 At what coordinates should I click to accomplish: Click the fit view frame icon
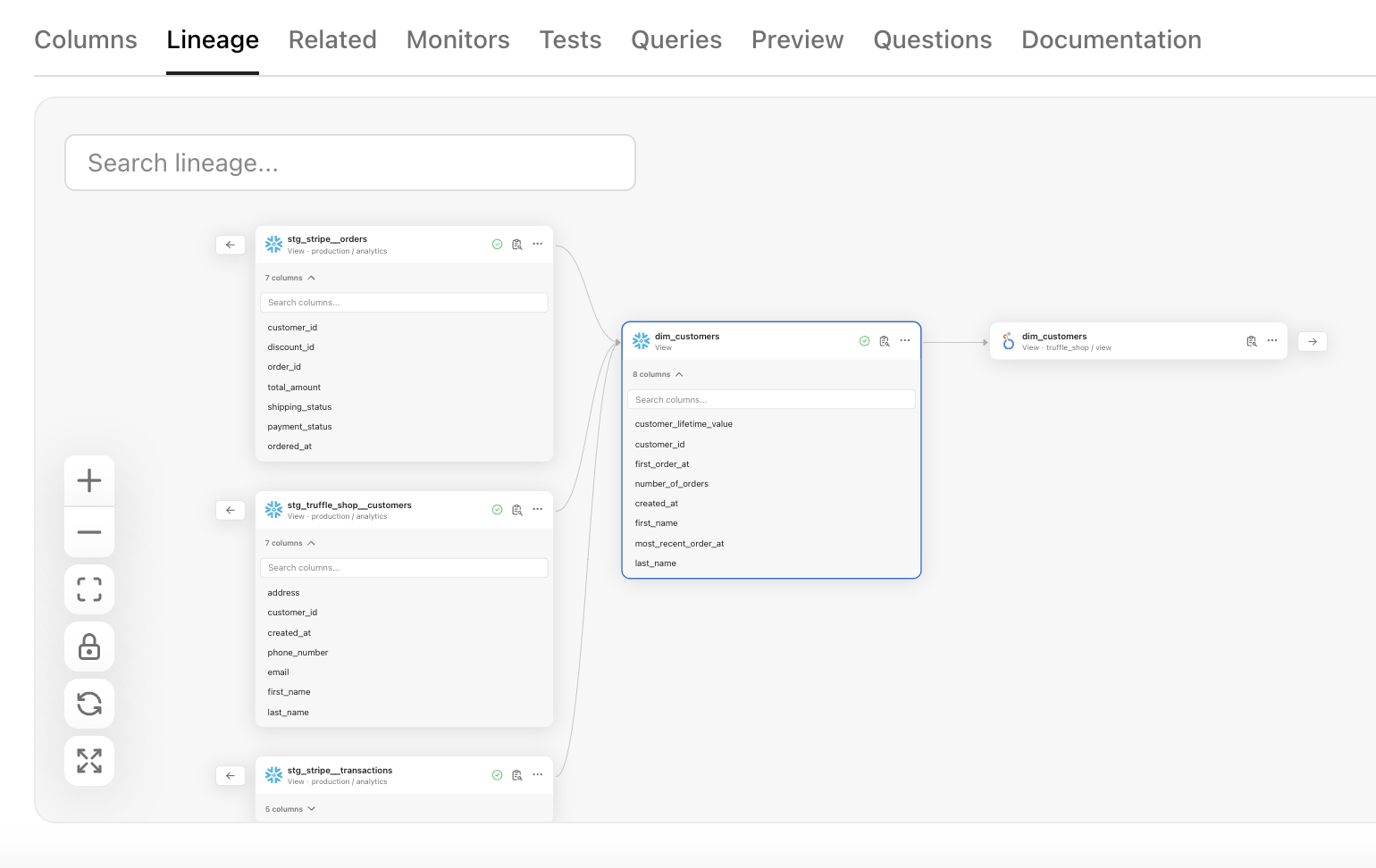coord(89,589)
